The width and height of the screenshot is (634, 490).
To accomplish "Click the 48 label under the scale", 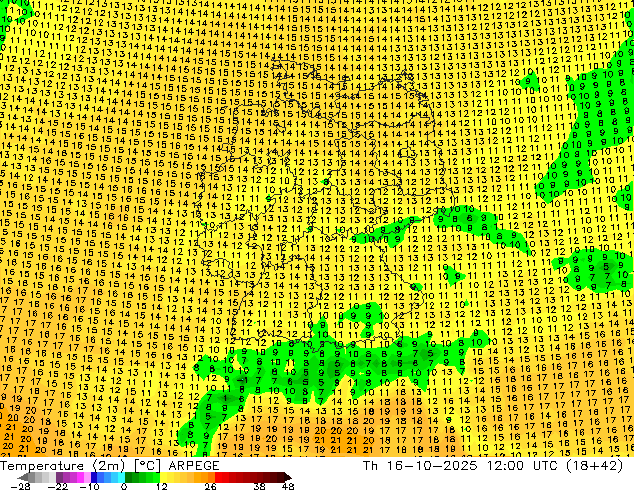I will [288, 486].
